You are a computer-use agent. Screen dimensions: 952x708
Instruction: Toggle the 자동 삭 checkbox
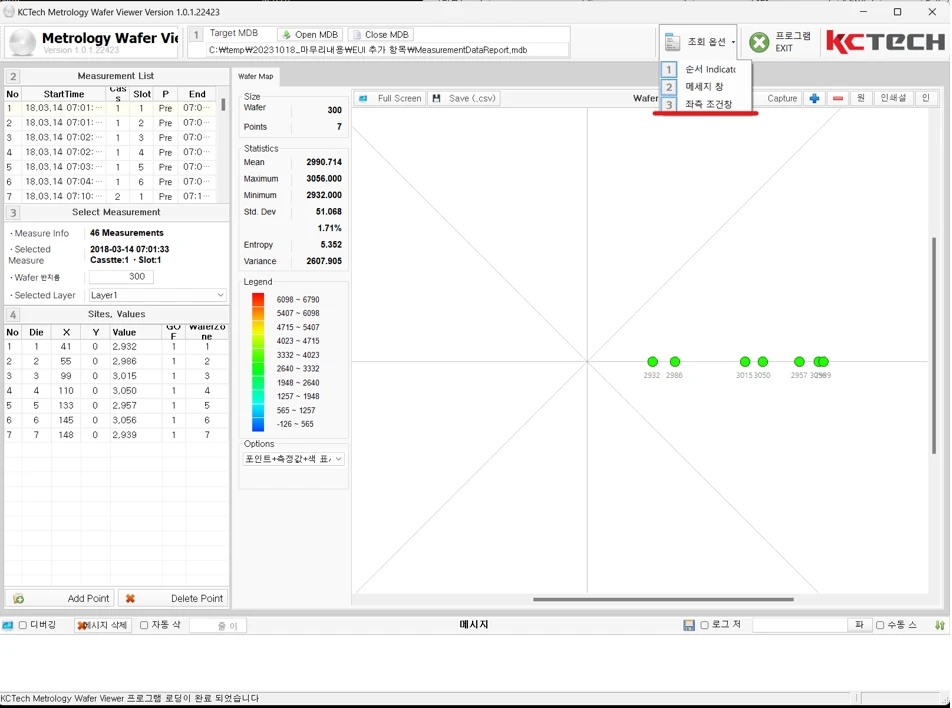(x=144, y=625)
